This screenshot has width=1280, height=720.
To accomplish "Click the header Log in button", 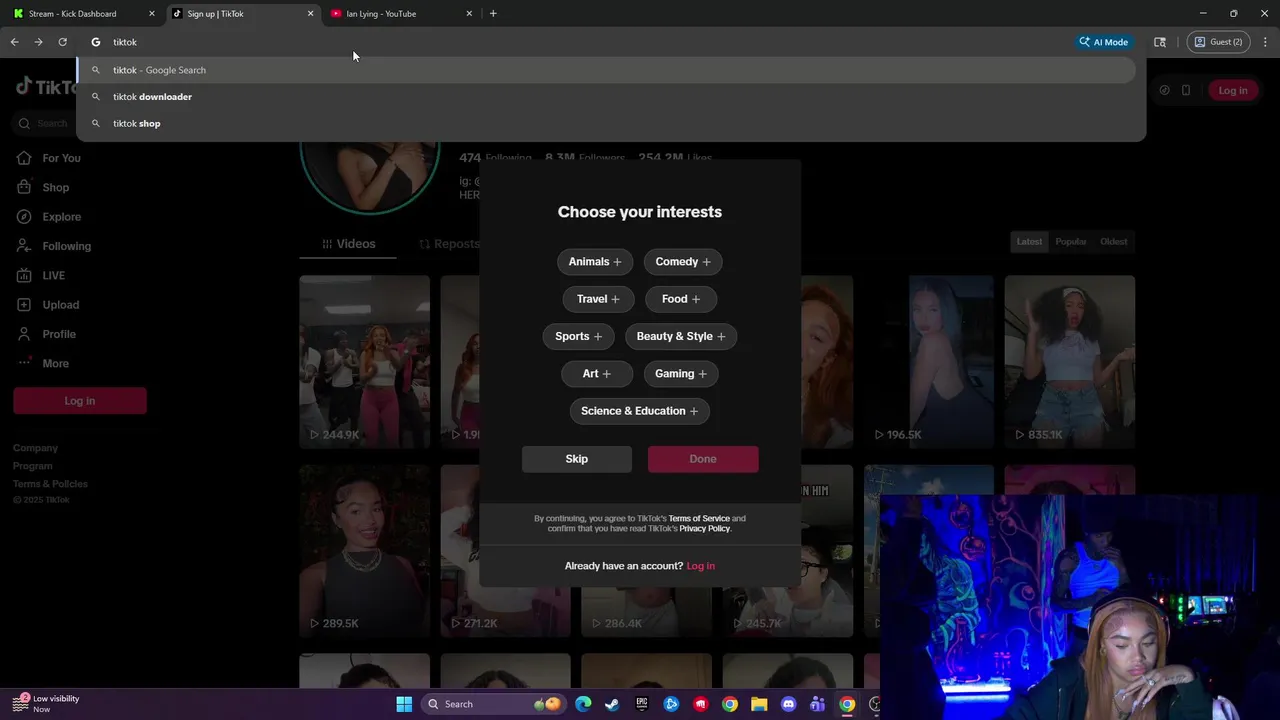I will [1233, 90].
